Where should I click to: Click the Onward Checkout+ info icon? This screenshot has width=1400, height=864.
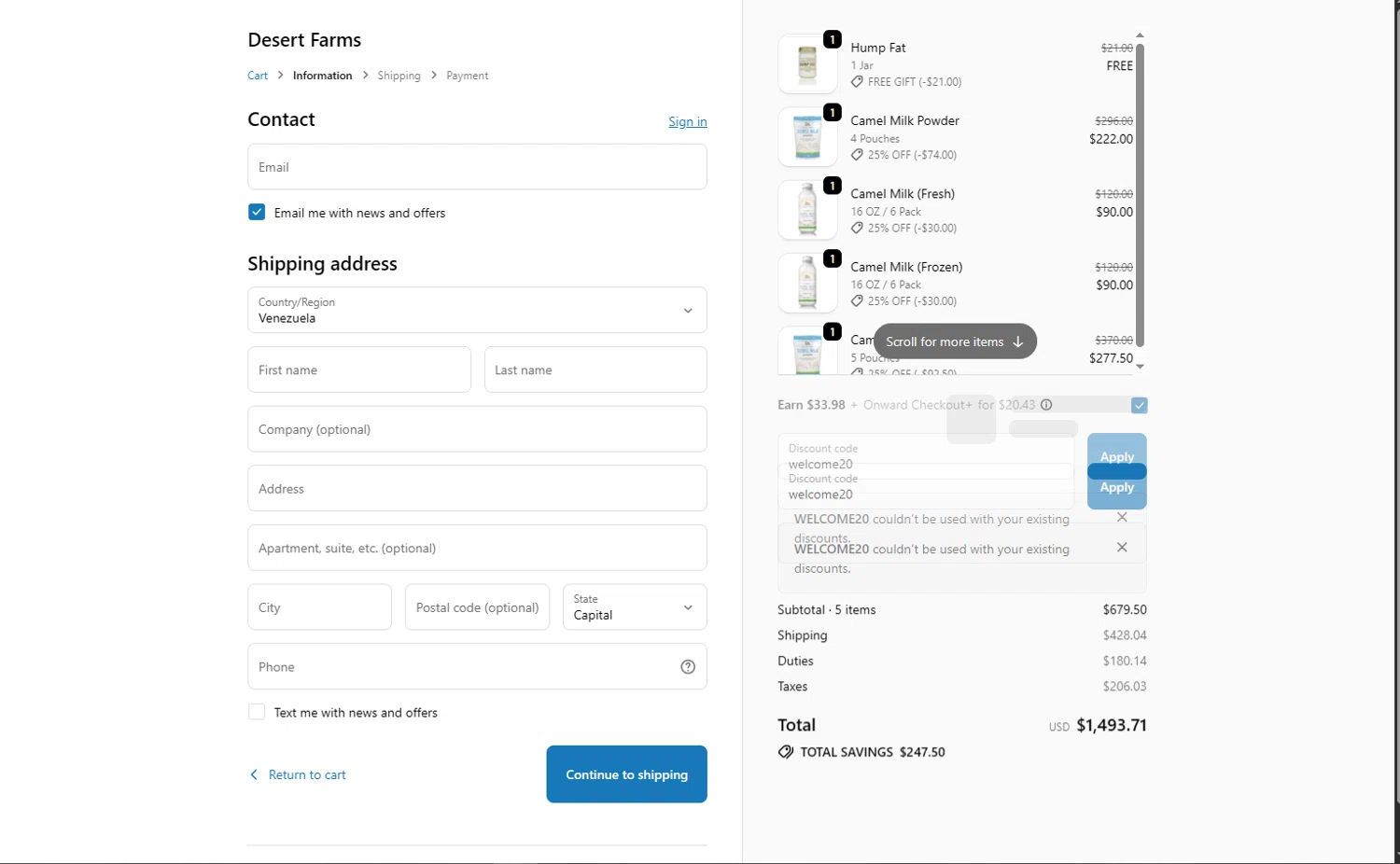click(x=1046, y=405)
